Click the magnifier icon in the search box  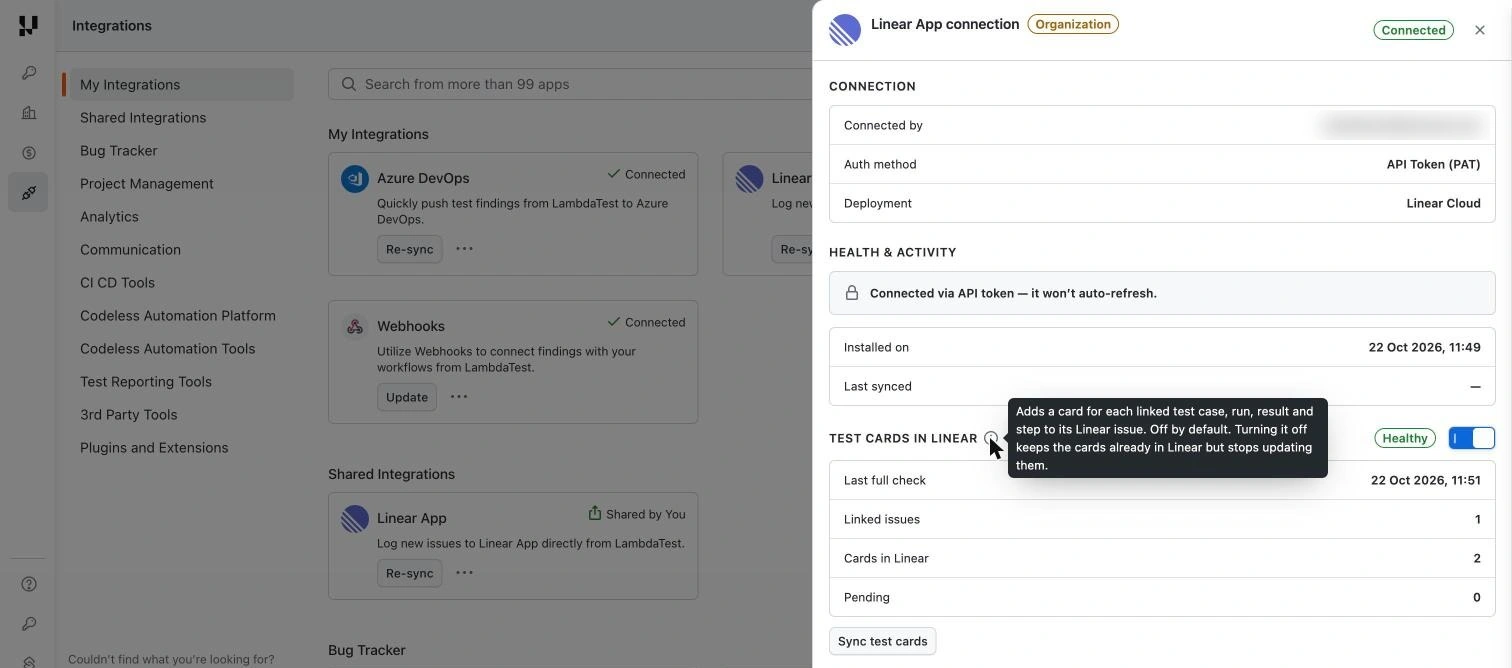click(x=349, y=84)
